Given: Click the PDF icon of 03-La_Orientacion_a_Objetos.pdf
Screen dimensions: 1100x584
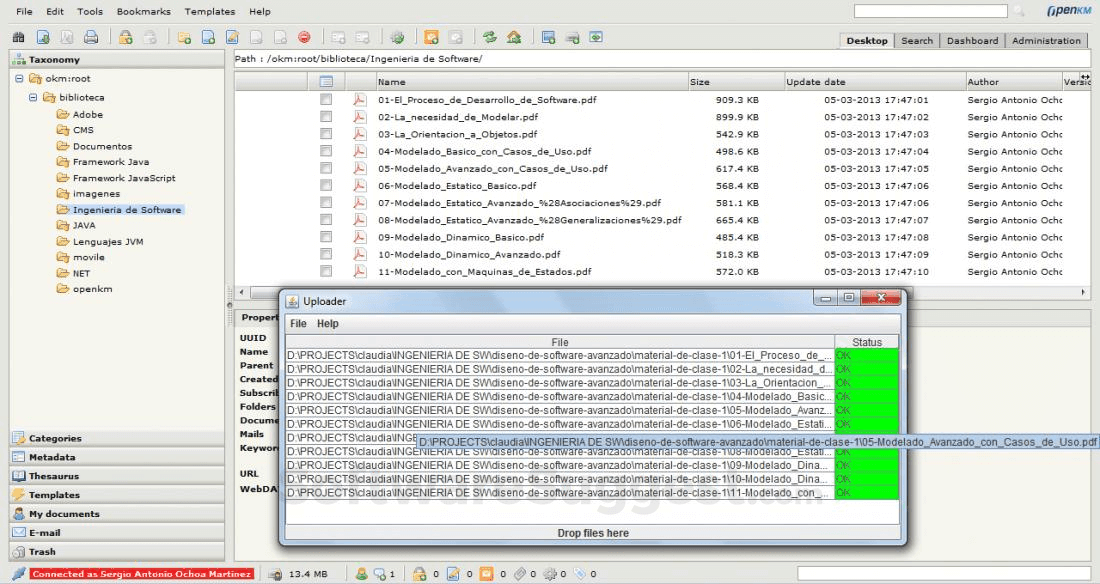Looking at the screenshot, I should pos(360,134).
